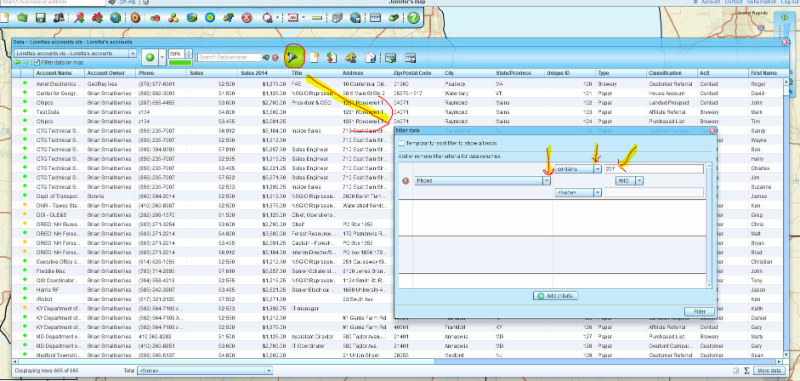Click the red clear-search icon beside binoculars
Screen dimensions: 800x381
click(275, 58)
